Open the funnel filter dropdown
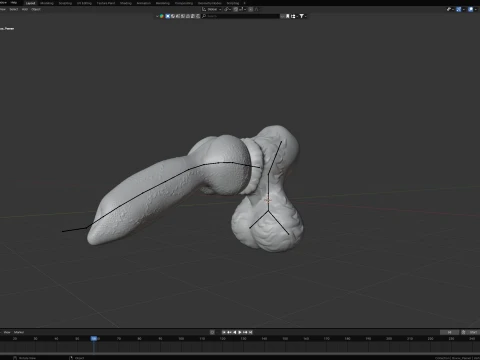This screenshot has width=480, height=360. (303, 16)
